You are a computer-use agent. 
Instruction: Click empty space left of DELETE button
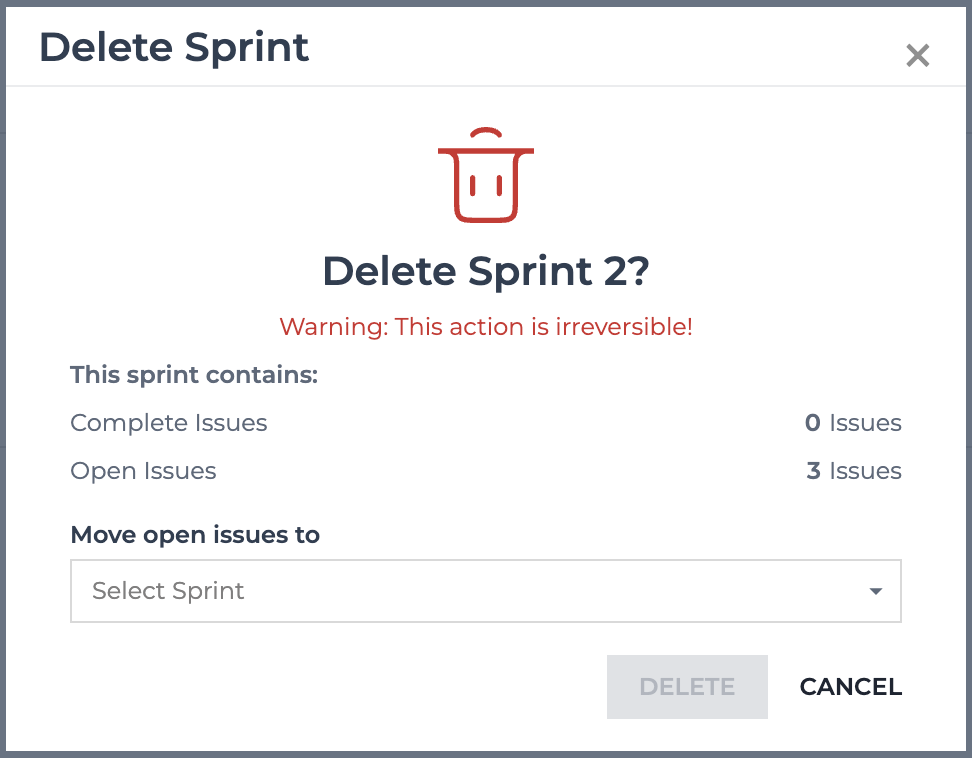click(x=335, y=687)
